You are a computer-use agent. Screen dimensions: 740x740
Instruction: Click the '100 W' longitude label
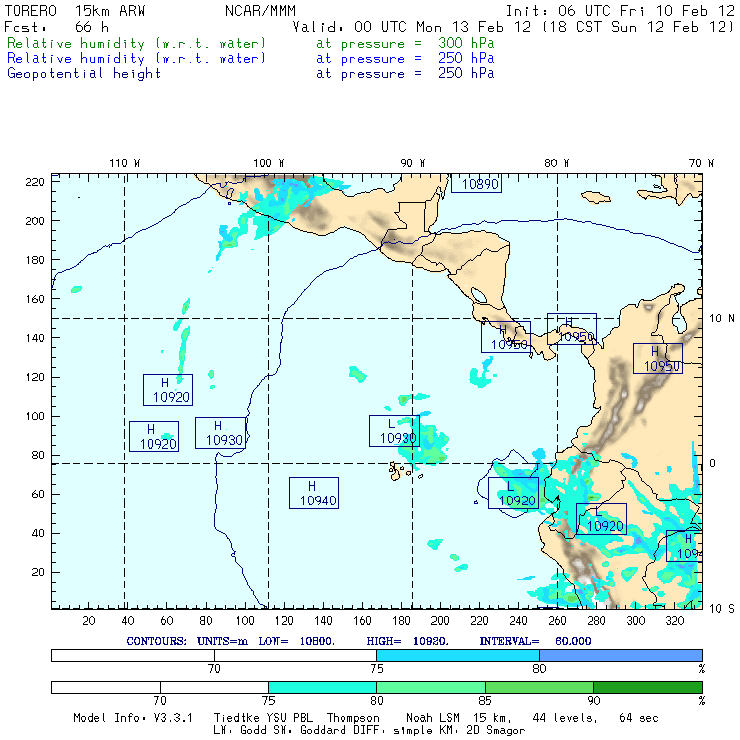(x=269, y=163)
